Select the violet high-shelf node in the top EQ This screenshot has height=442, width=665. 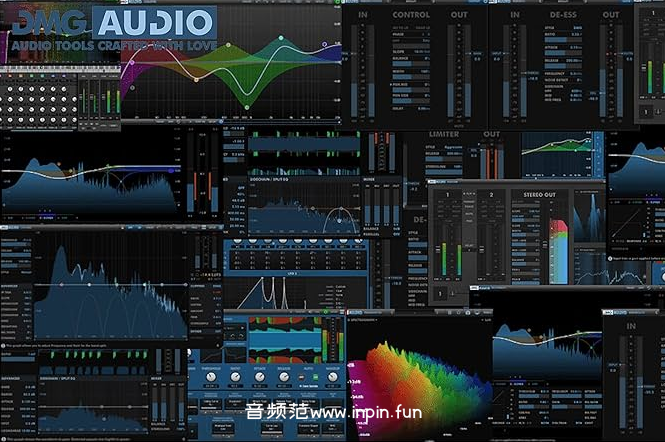coord(324,44)
